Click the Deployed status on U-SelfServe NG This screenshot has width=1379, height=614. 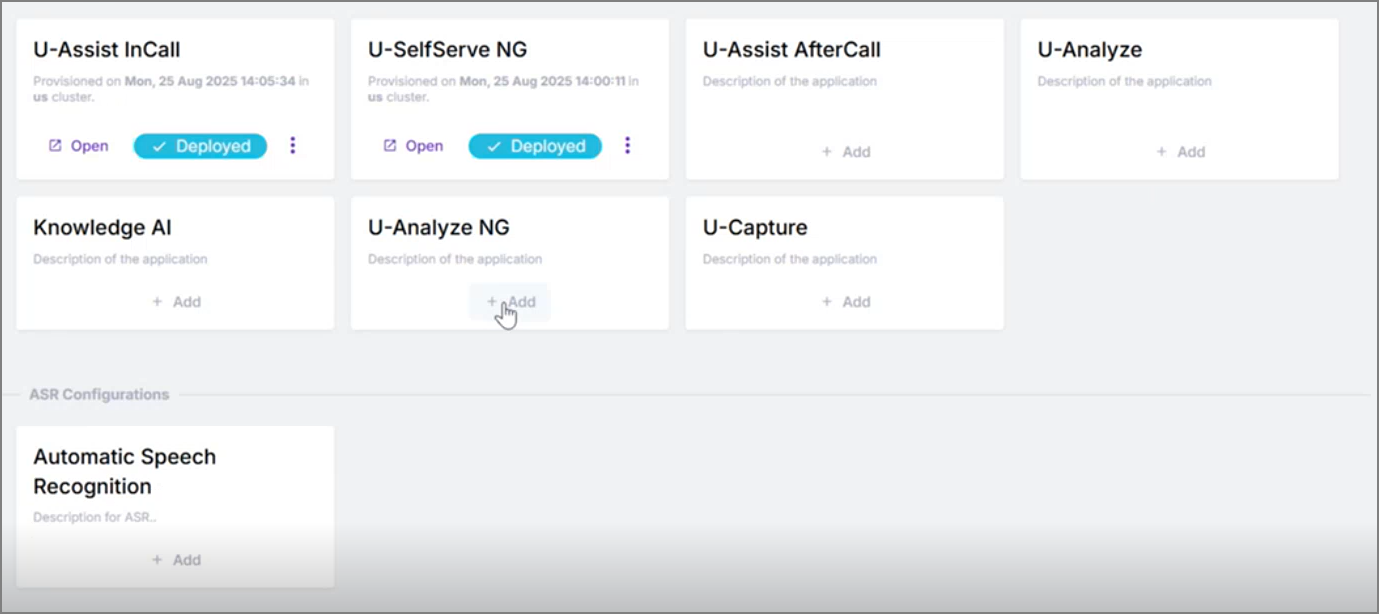tap(535, 146)
